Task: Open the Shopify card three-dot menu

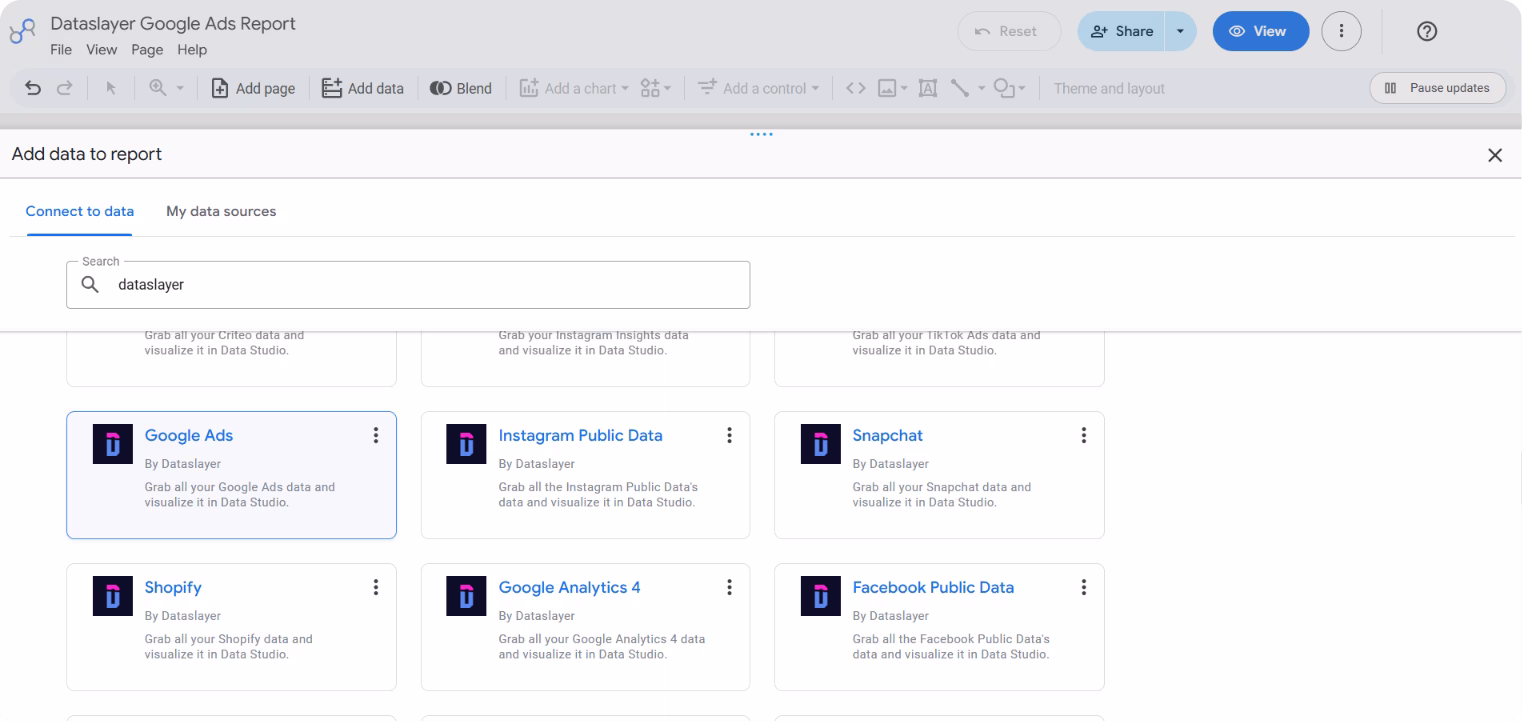Action: click(375, 587)
